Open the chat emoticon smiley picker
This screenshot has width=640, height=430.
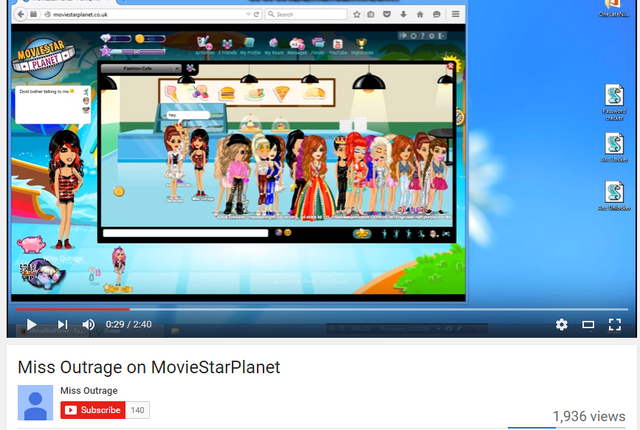[x=288, y=233]
